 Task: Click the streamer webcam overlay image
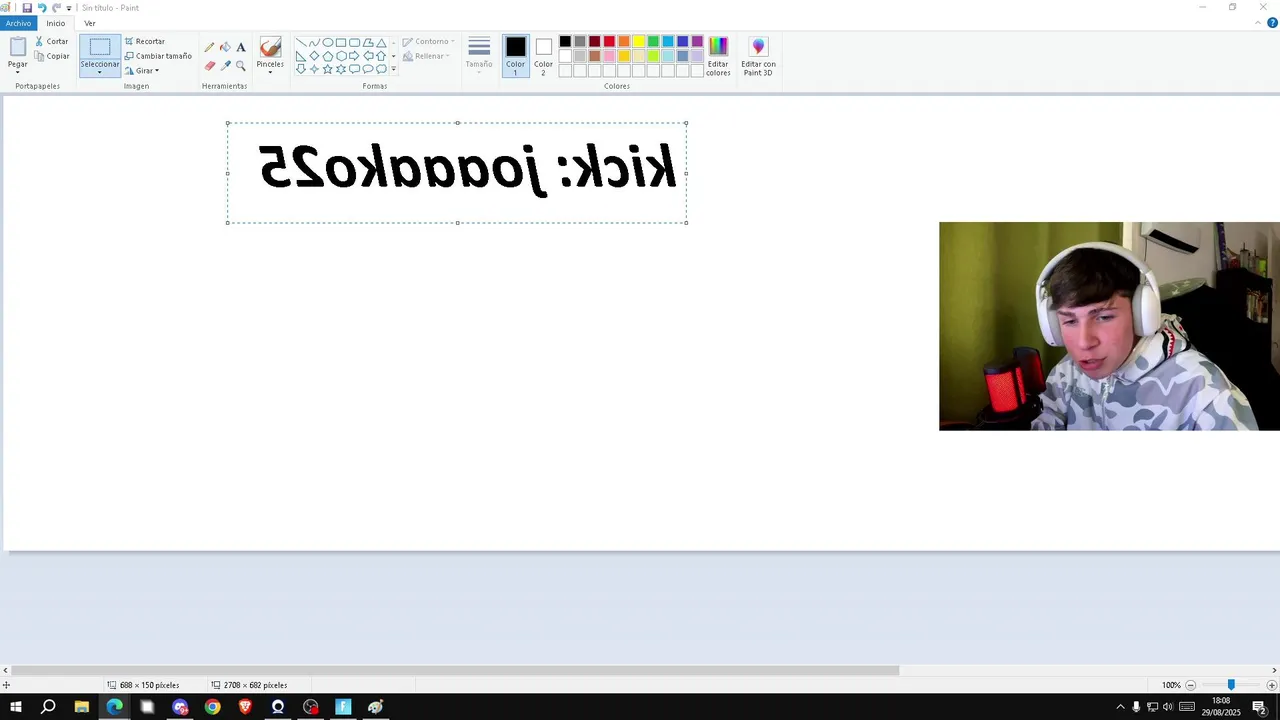click(x=1109, y=326)
